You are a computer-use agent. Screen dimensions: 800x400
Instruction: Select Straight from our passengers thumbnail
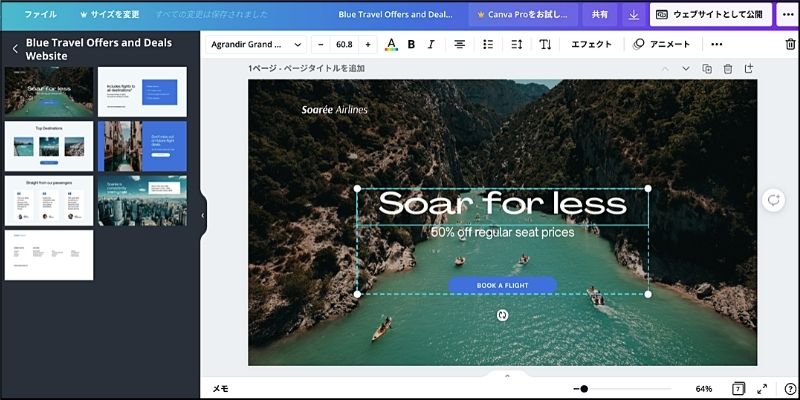49,201
